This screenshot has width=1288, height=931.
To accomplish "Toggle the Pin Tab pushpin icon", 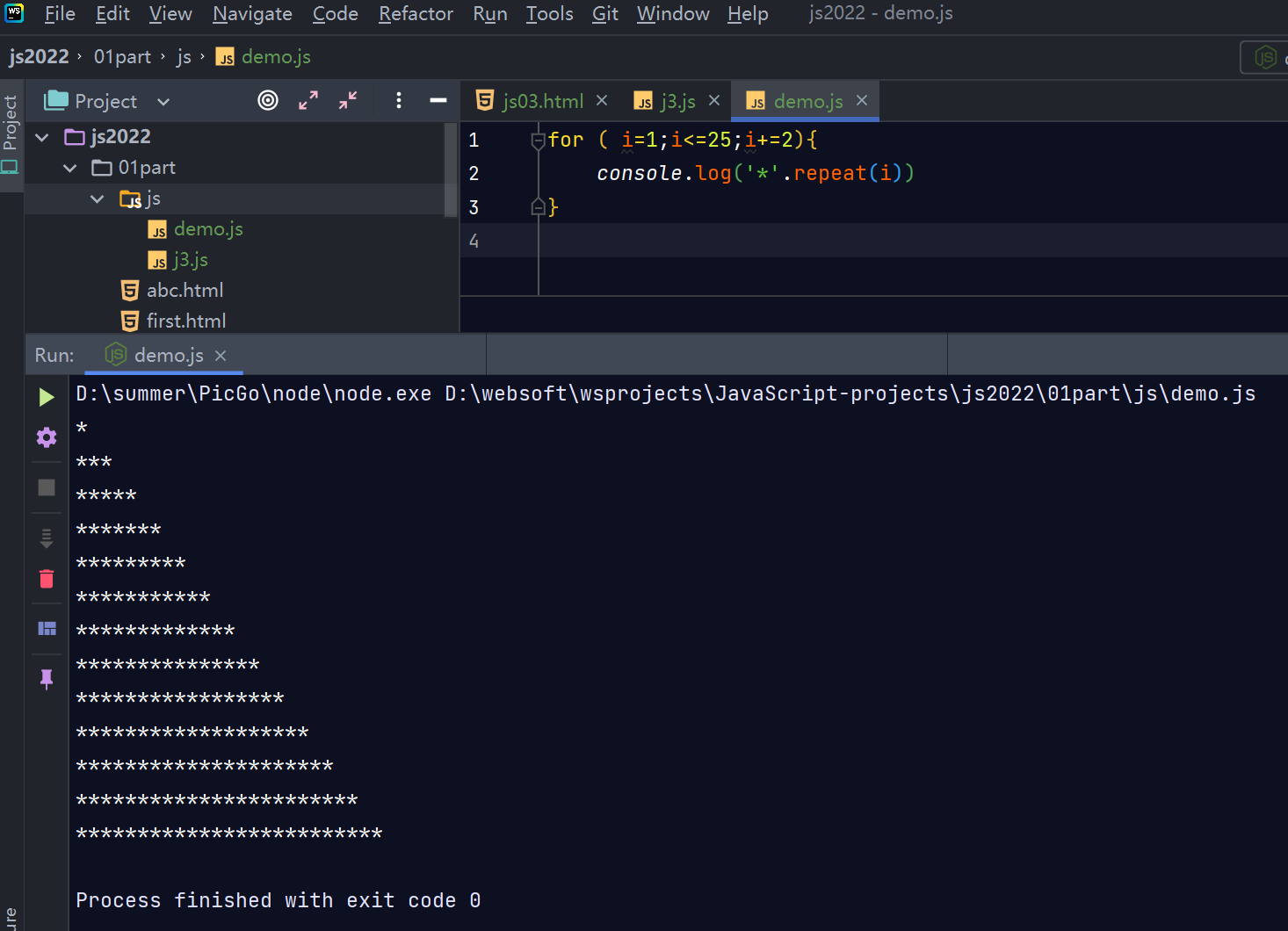I will [x=47, y=678].
